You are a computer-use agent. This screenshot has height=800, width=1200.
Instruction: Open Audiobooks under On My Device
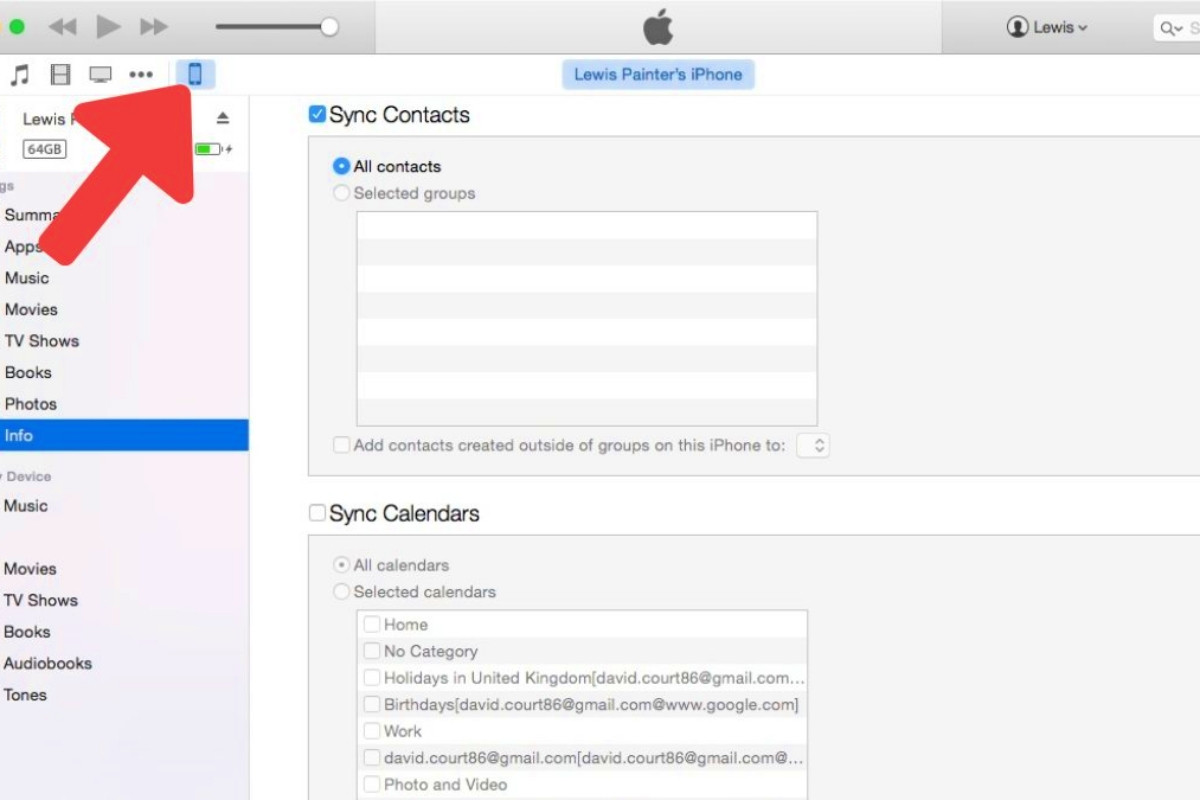[47, 663]
